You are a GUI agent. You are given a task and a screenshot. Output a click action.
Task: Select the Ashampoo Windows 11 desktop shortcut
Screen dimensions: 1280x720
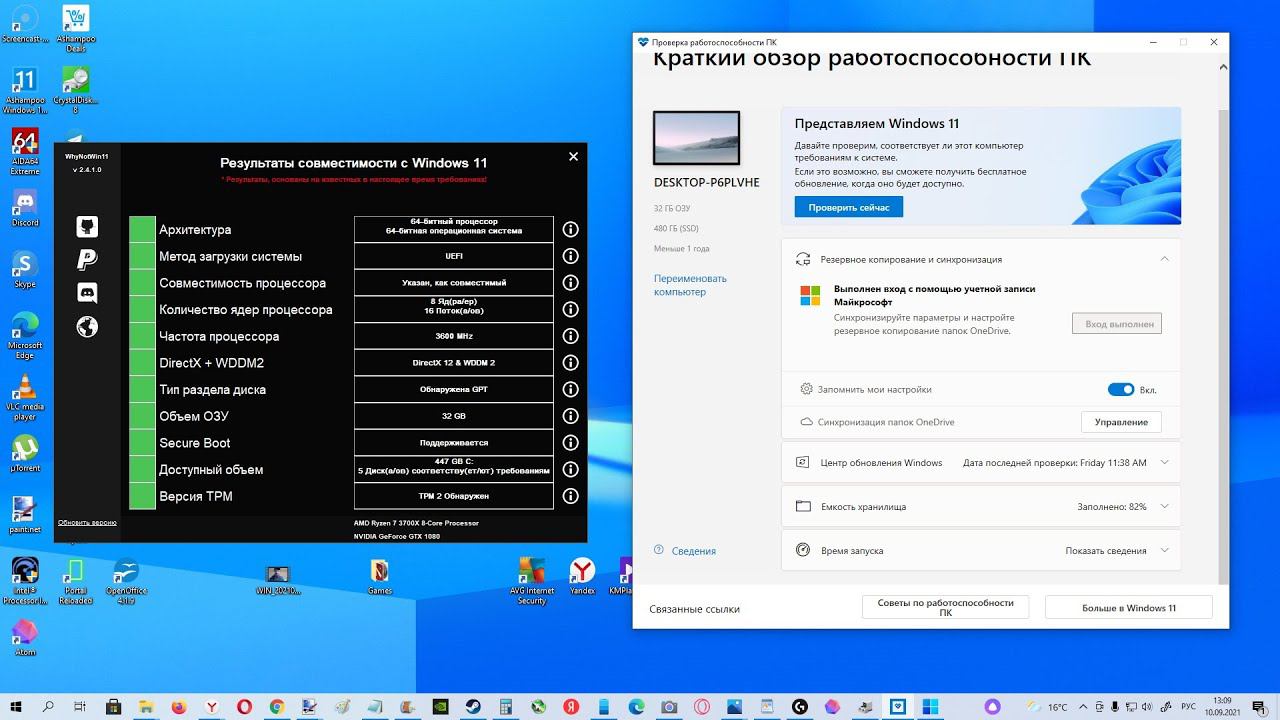coord(24,91)
